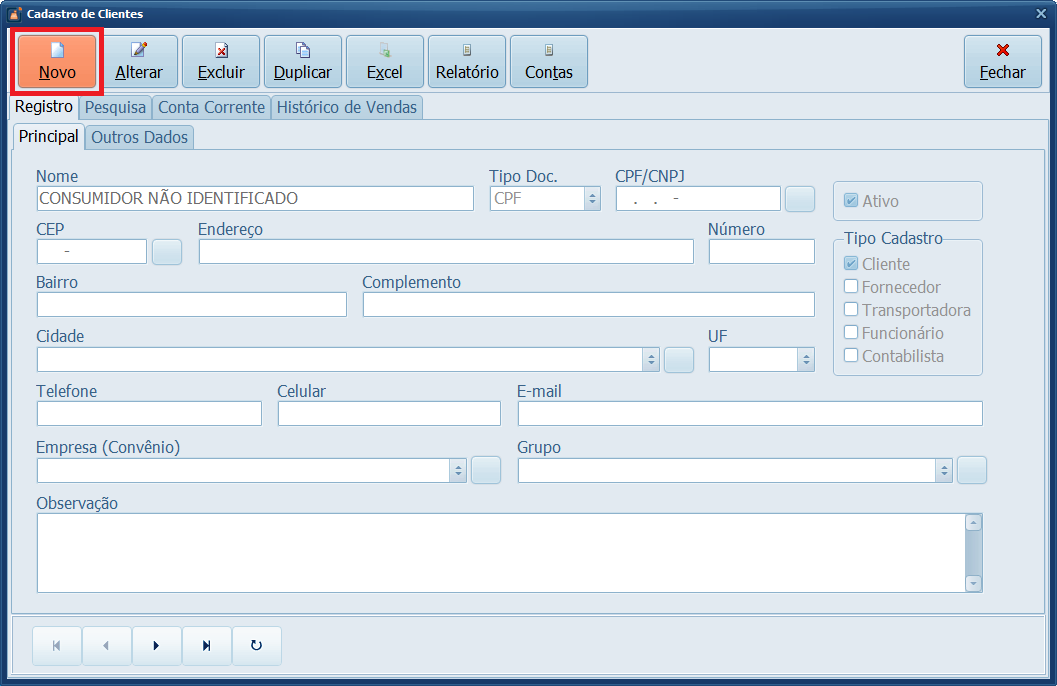Open the UF state dropdown
1057x686 pixels.
806,360
